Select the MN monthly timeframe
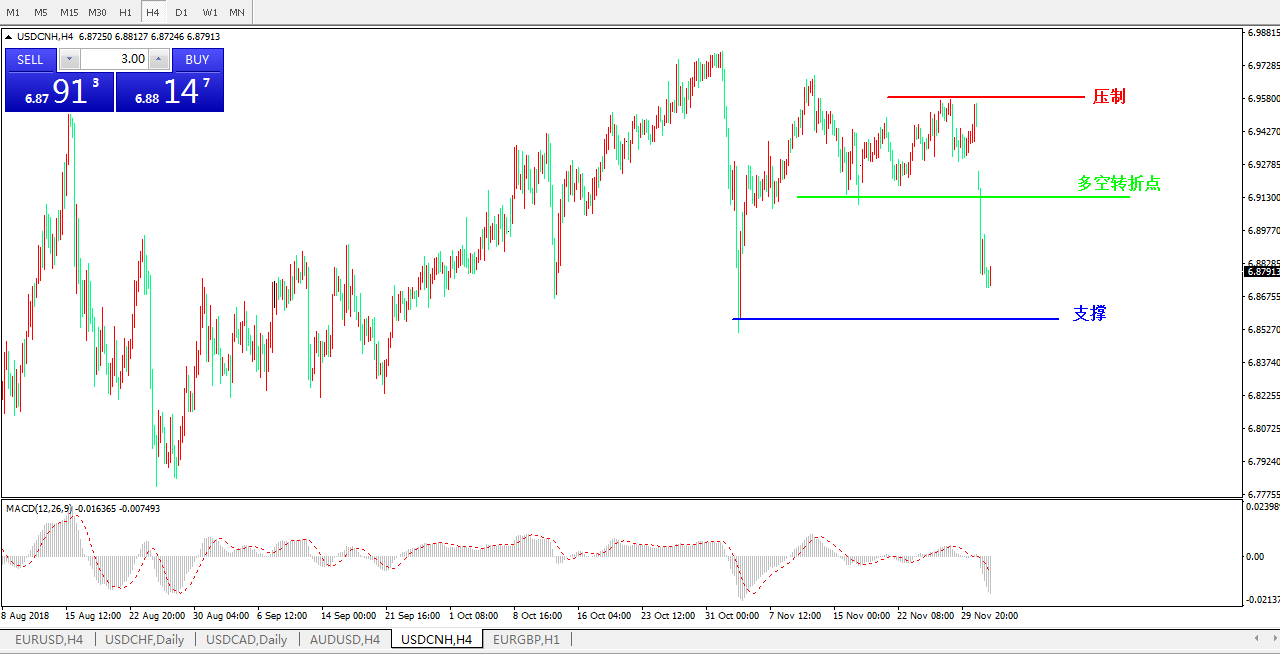Image resolution: width=1280 pixels, height=654 pixels. coord(237,12)
